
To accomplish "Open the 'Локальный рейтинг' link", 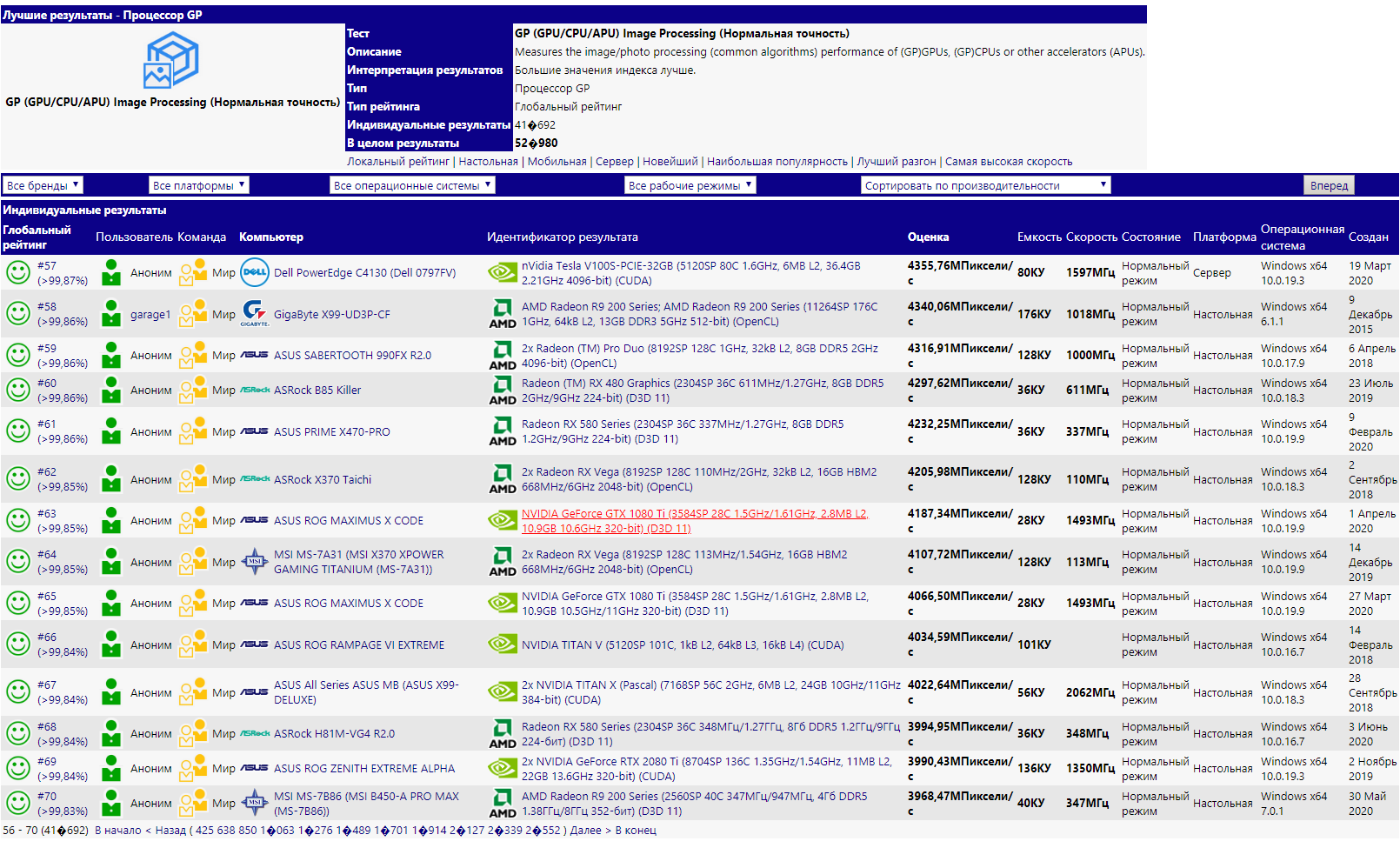I will tap(398, 162).
